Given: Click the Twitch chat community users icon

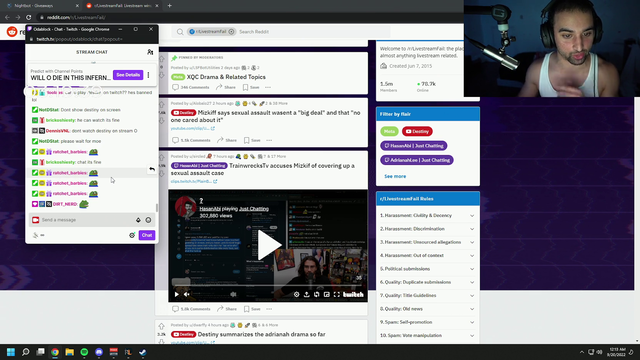Looking at the screenshot, I should [150, 52].
